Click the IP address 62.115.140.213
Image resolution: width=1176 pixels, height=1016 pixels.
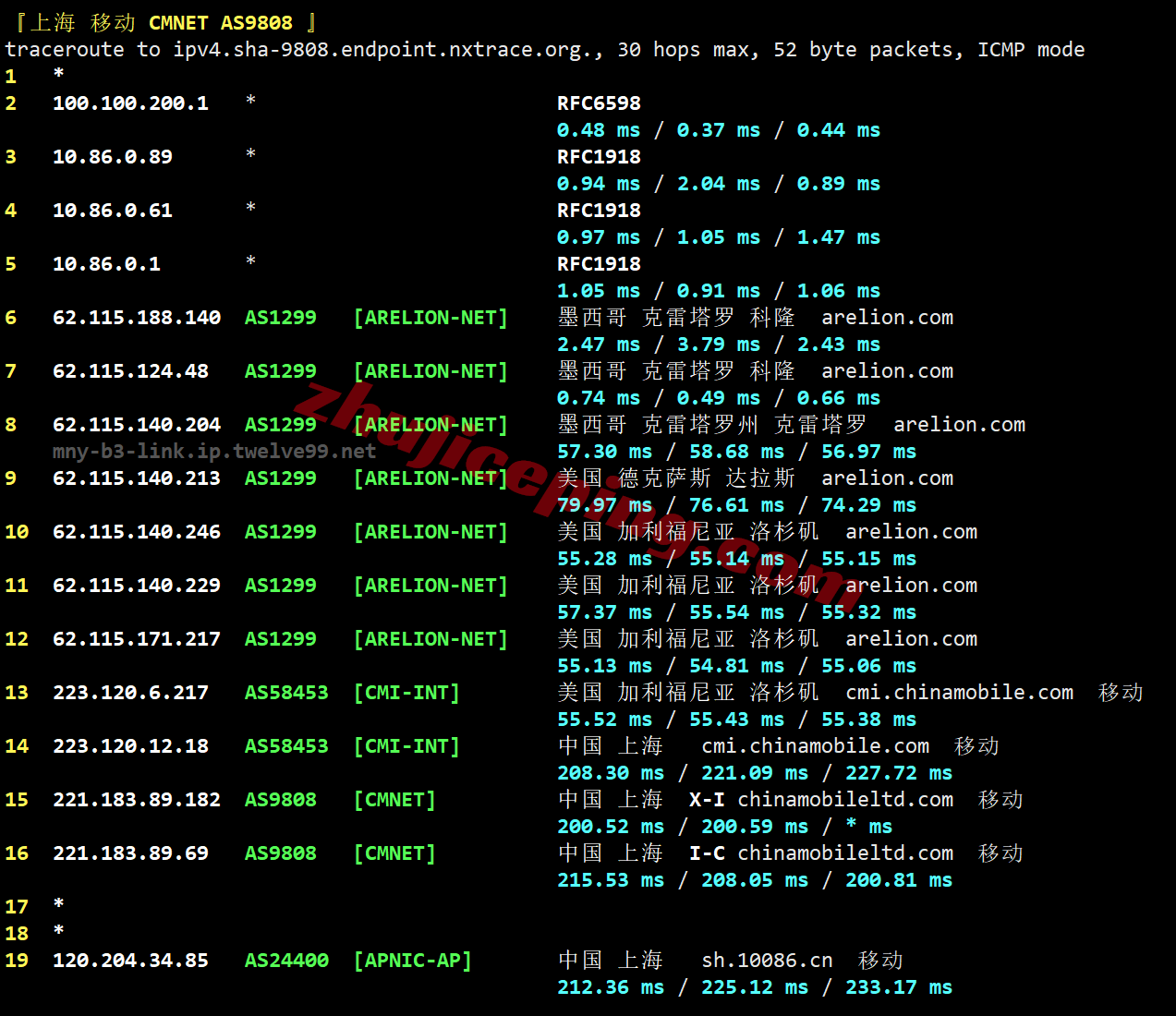click(x=137, y=478)
